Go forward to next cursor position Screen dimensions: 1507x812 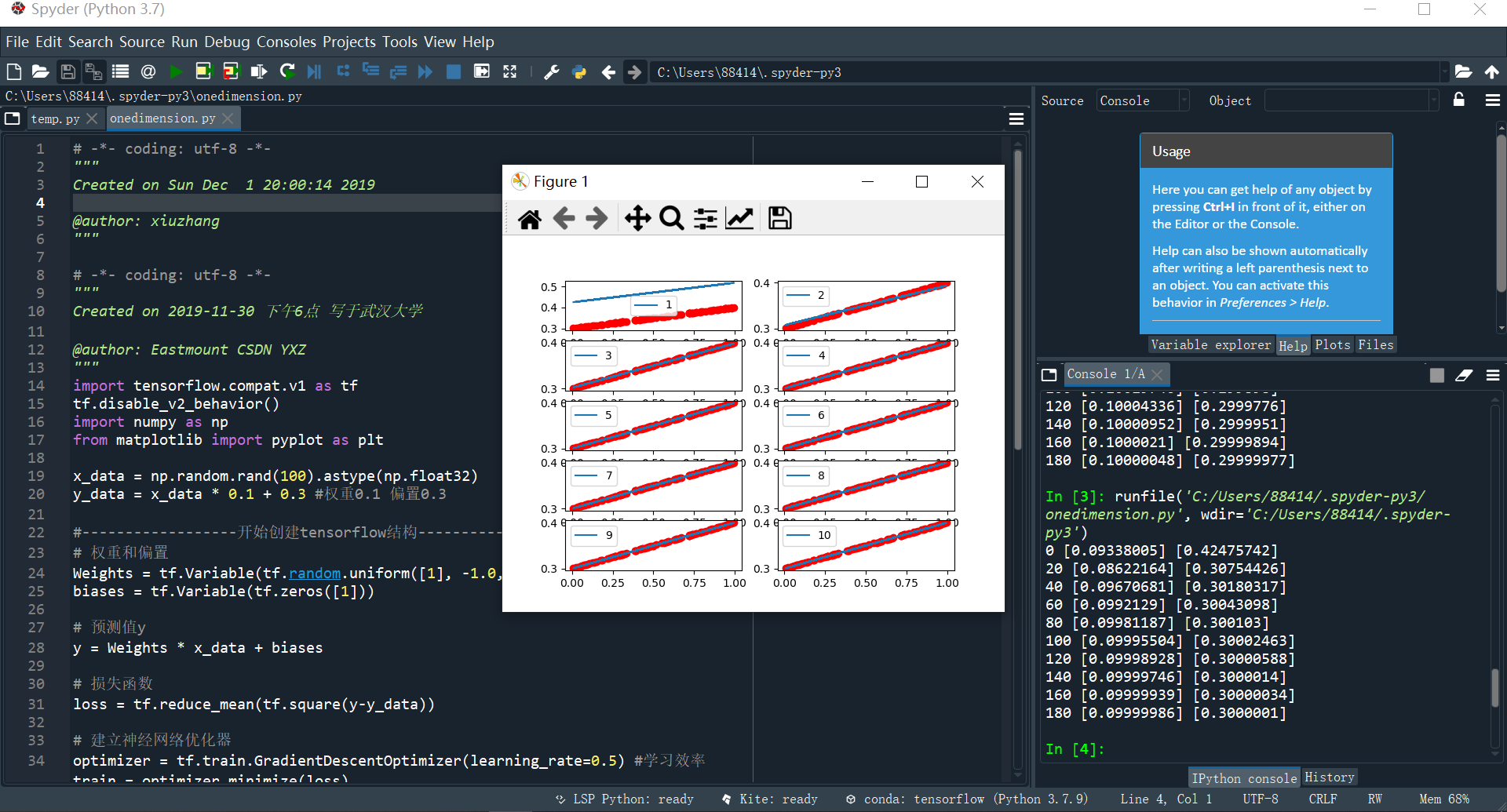[x=635, y=72]
